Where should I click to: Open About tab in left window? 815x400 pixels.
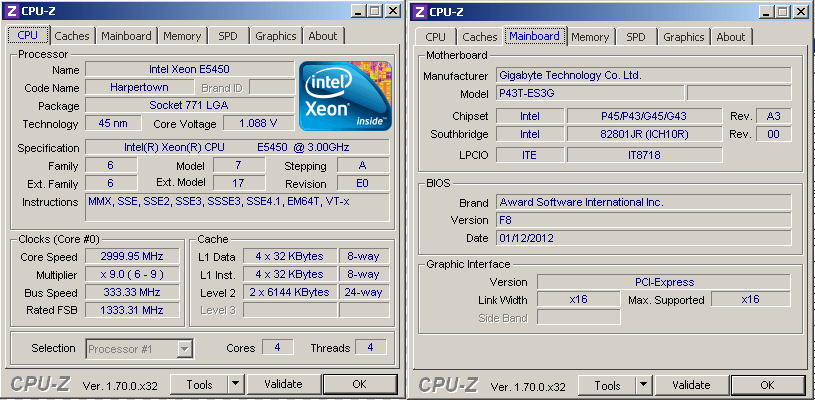pos(323,36)
